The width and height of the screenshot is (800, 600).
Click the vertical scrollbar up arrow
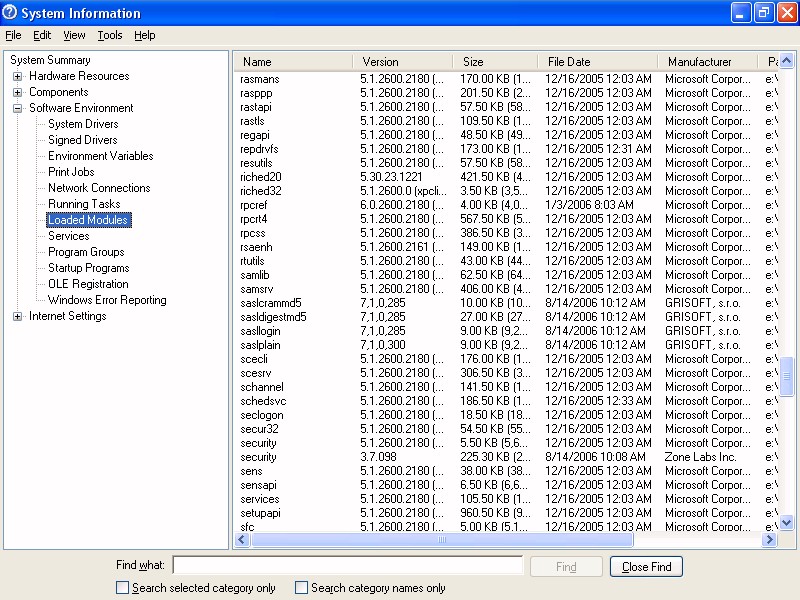click(787, 61)
